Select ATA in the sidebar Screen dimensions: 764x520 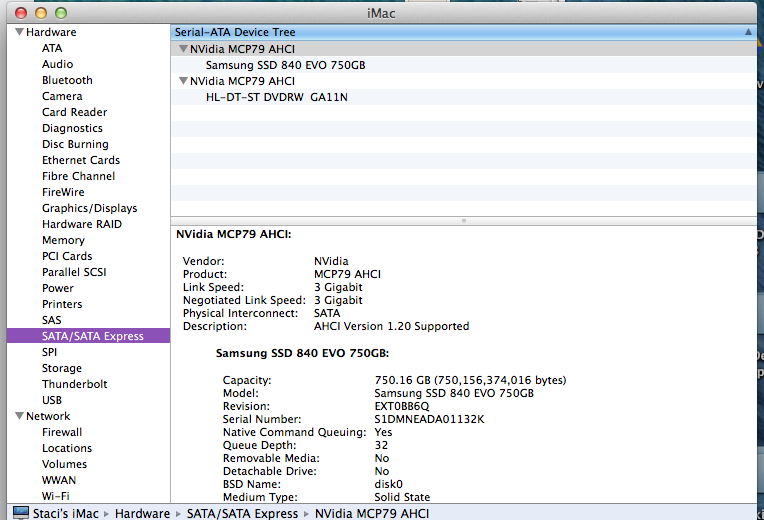pyautogui.click(x=52, y=48)
